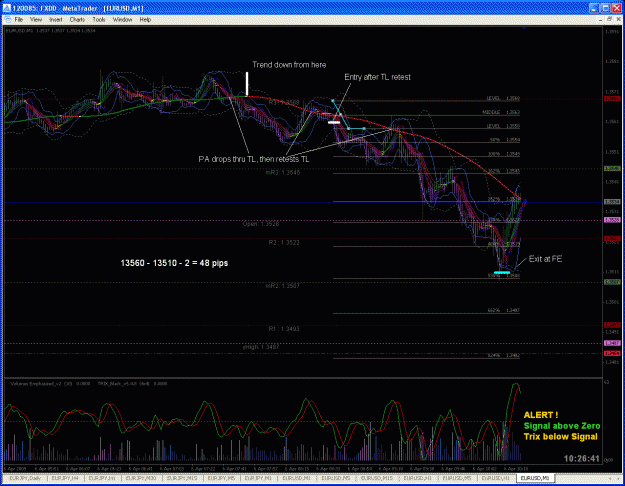Viewport: 625px width, 486px height.
Task: Click the 'Open : 1.3528' level label
Action: point(261,224)
